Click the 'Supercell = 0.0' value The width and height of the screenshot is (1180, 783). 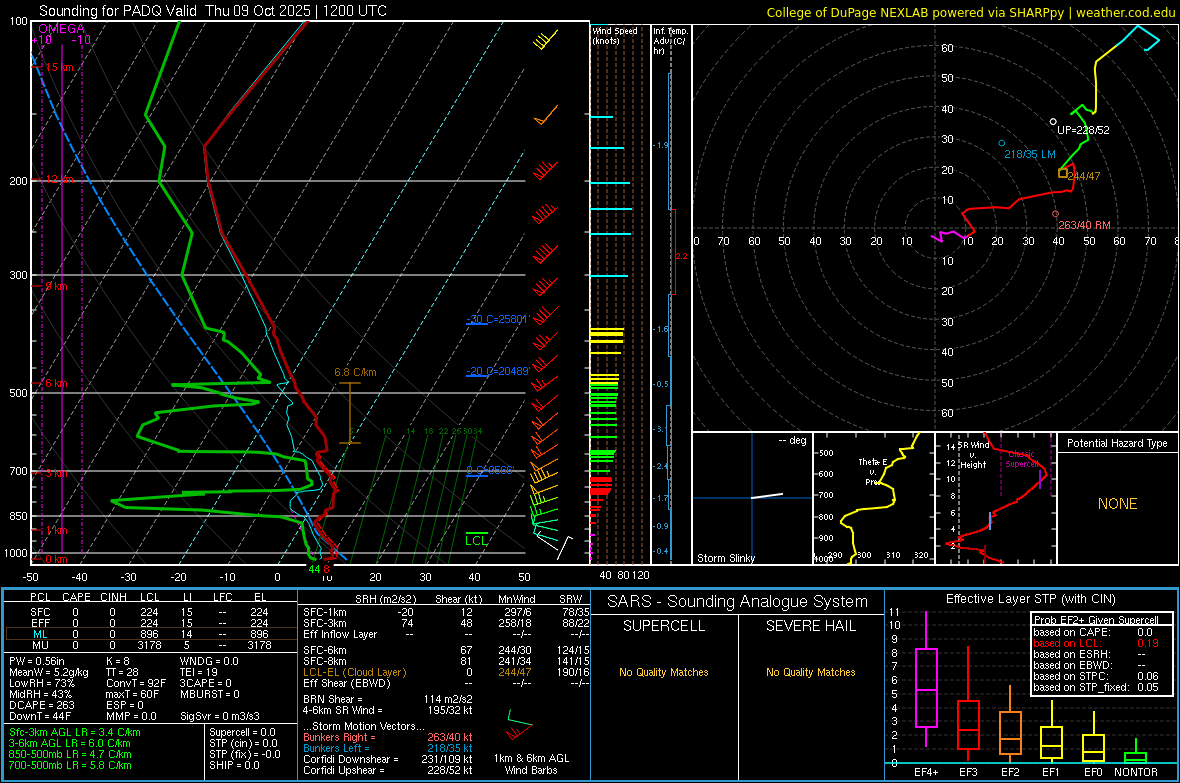point(242,732)
